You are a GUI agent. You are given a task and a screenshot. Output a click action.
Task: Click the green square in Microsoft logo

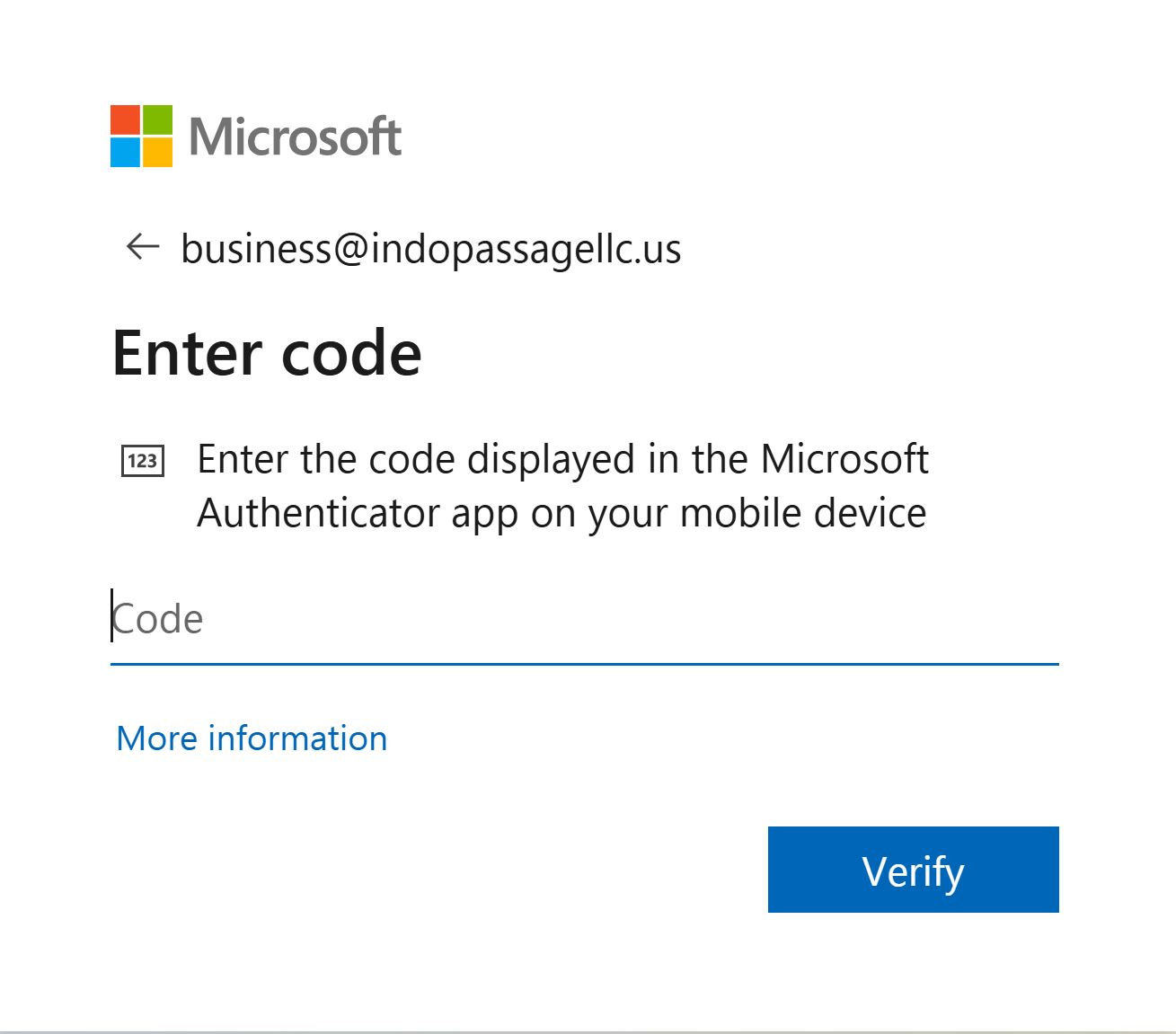[x=157, y=120]
